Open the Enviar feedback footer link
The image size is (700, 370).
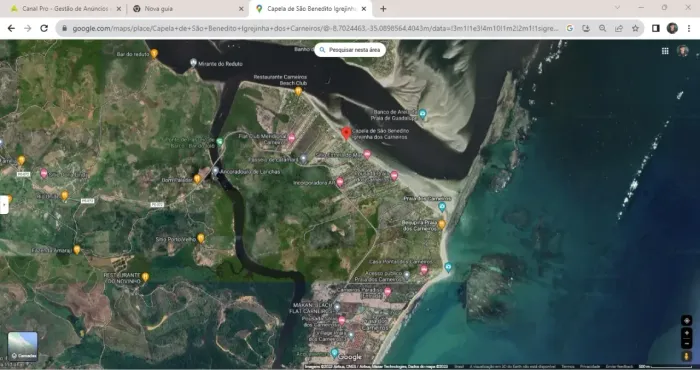[x=620, y=366]
